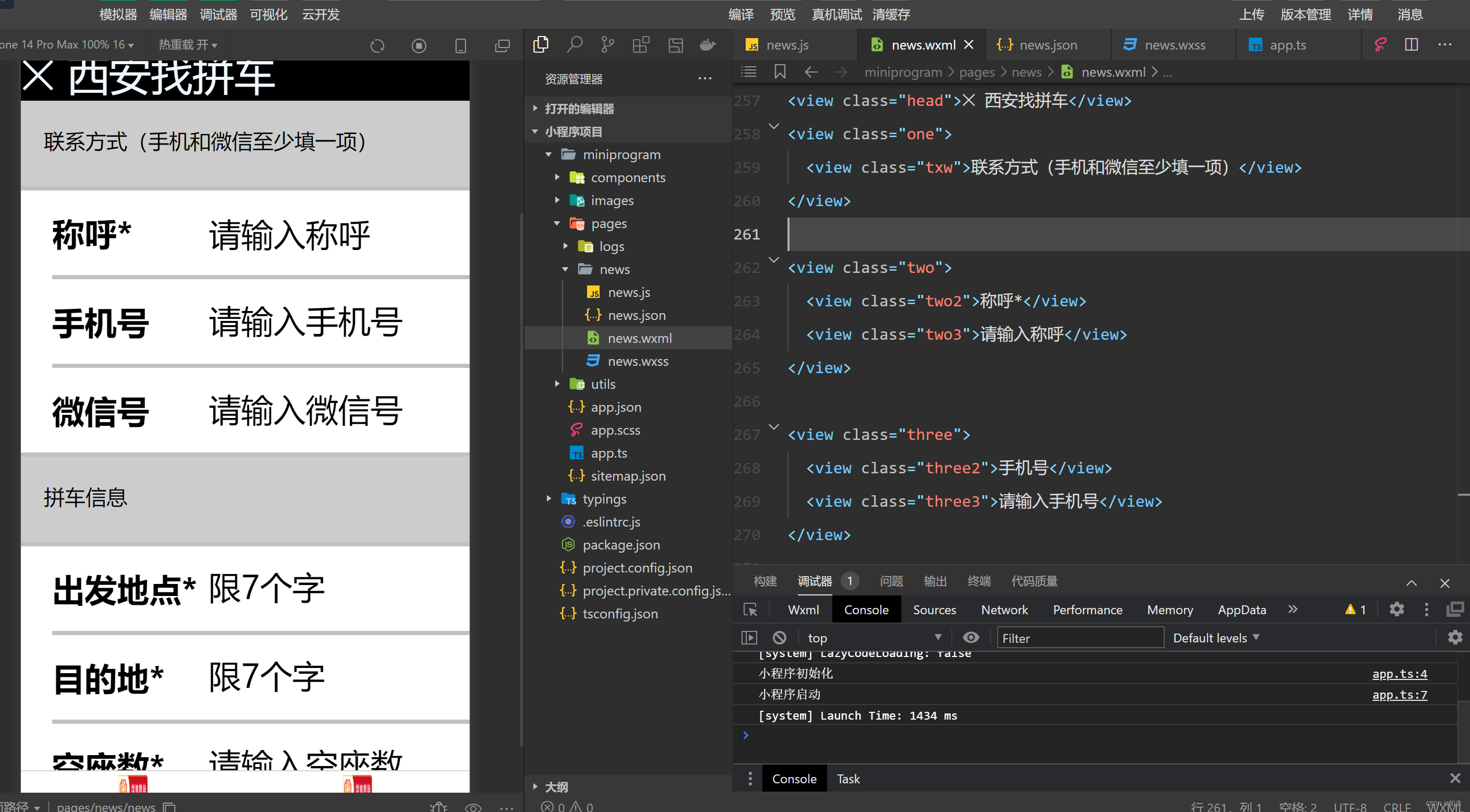This screenshot has width=1470, height=812.
Task: Click the 编译 compile button
Action: 740,14
